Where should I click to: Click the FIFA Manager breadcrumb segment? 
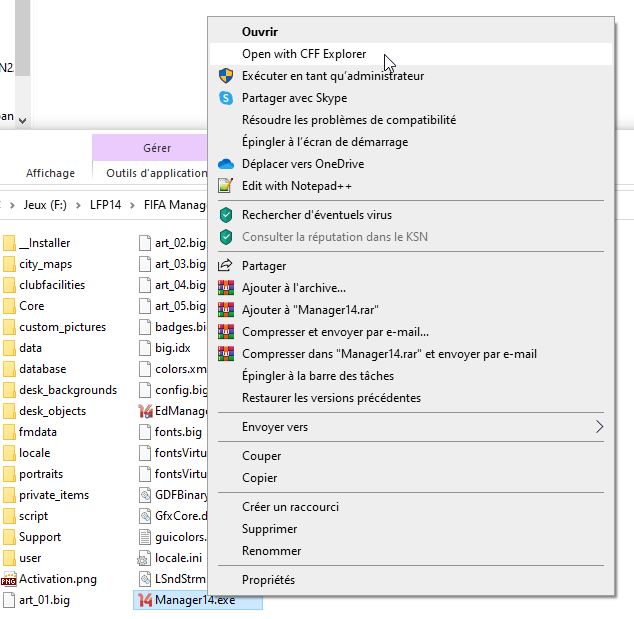[175, 205]
